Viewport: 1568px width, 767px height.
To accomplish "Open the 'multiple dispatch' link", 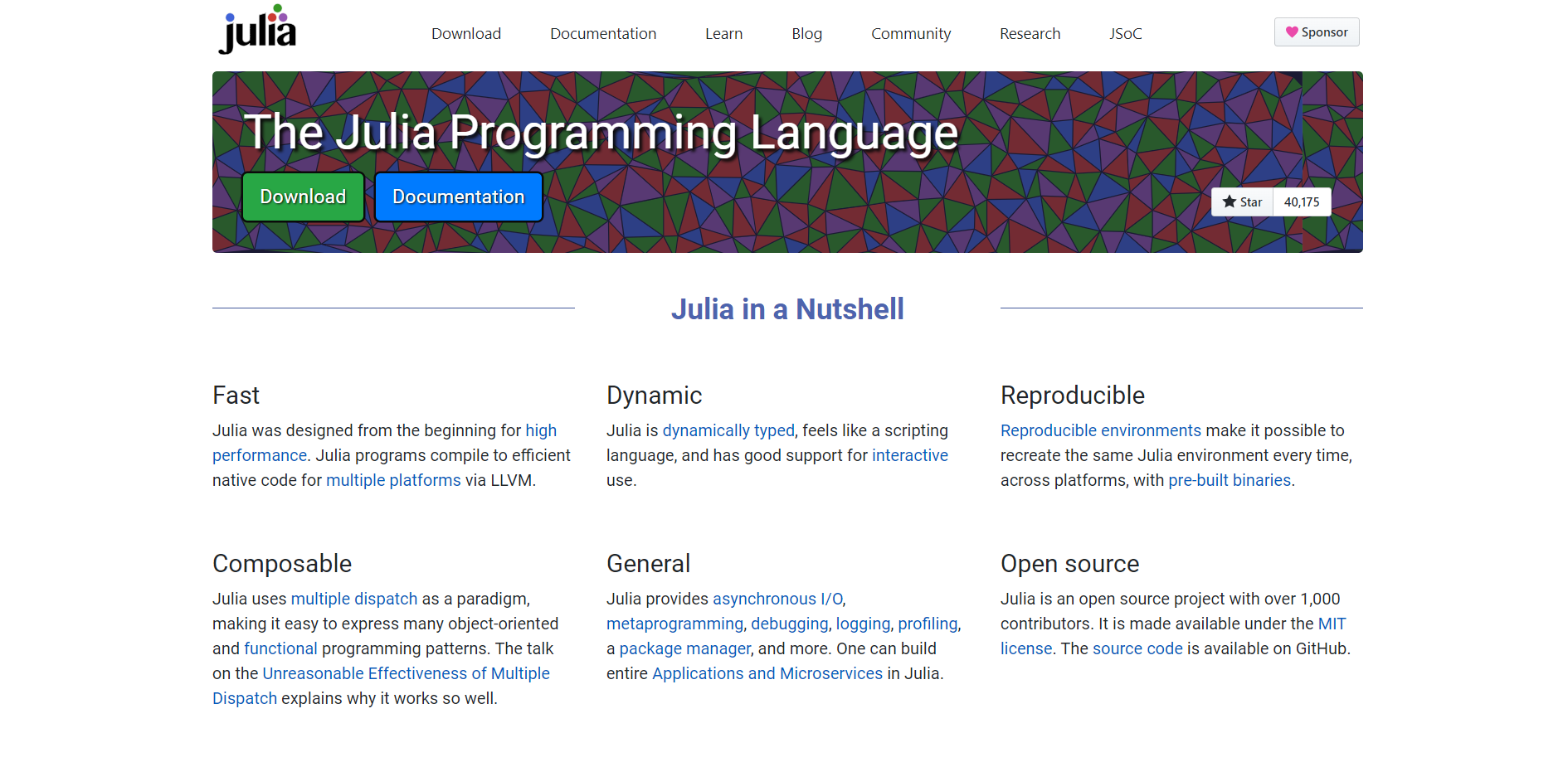I will [x=354, y=599].
